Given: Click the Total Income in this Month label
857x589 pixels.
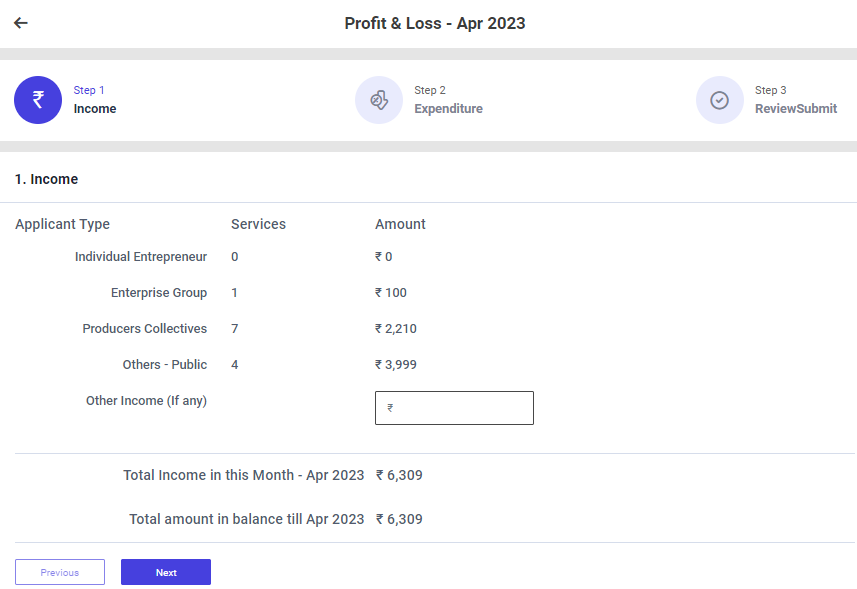Looking at the screenshot, I should coord(243,476).
